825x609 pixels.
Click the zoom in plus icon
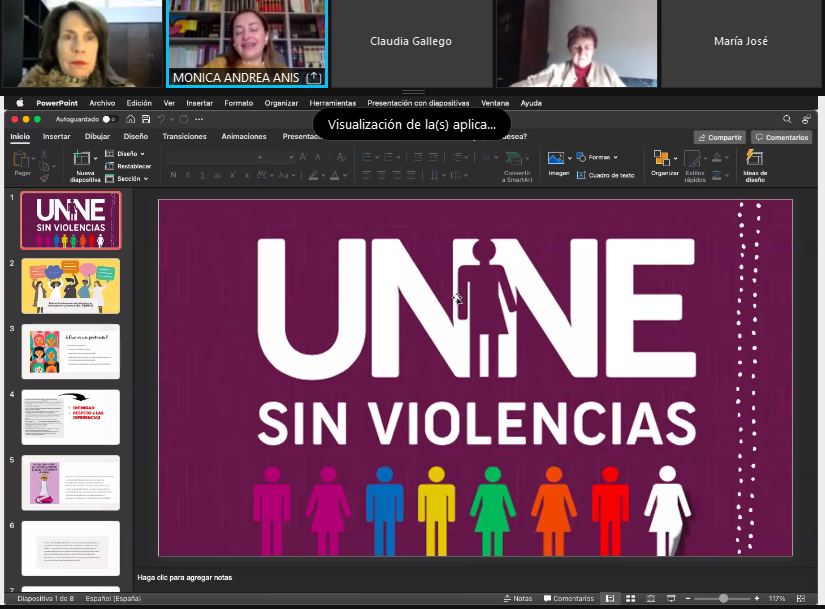point(757,598)
